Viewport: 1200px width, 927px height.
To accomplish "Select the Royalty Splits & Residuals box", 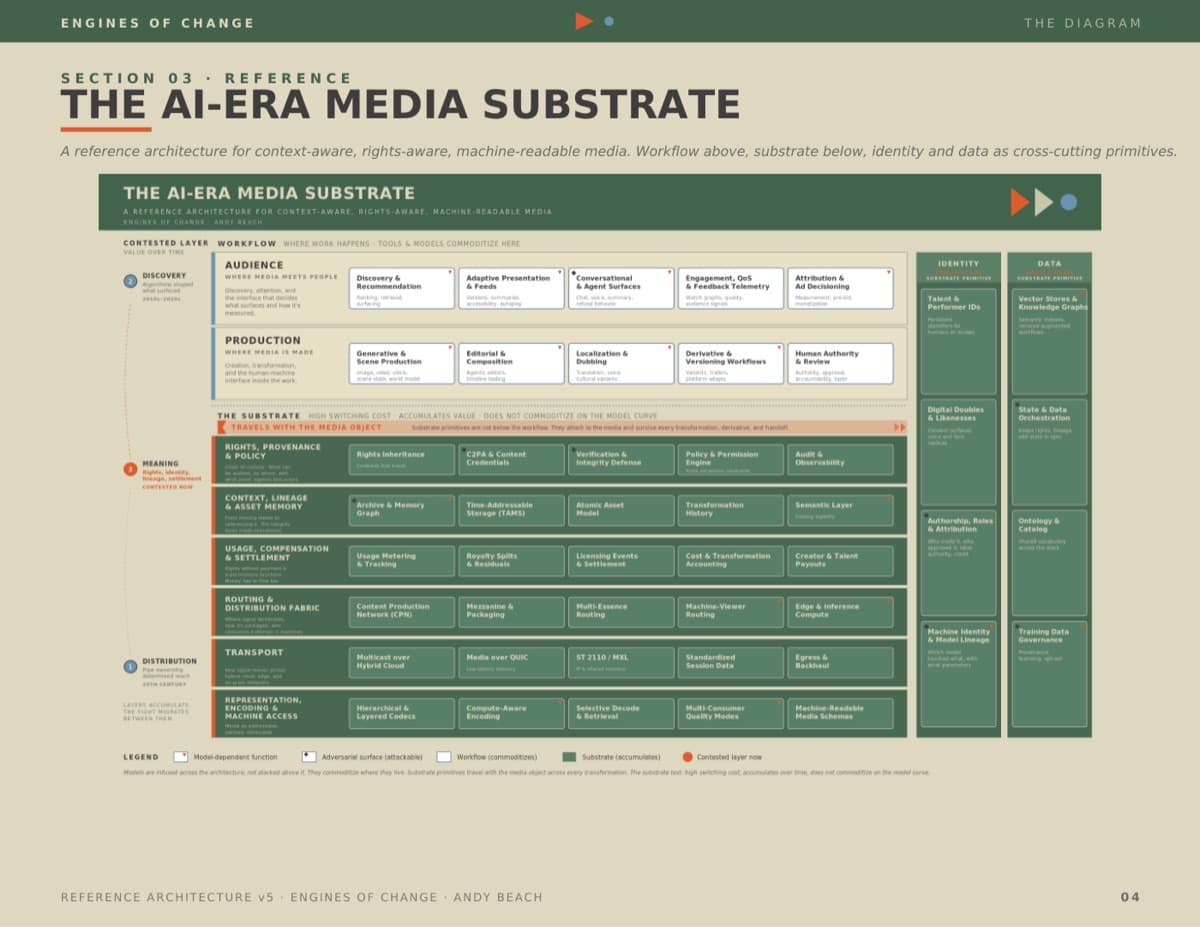I will pyautogui.click(x=512, y=561).
